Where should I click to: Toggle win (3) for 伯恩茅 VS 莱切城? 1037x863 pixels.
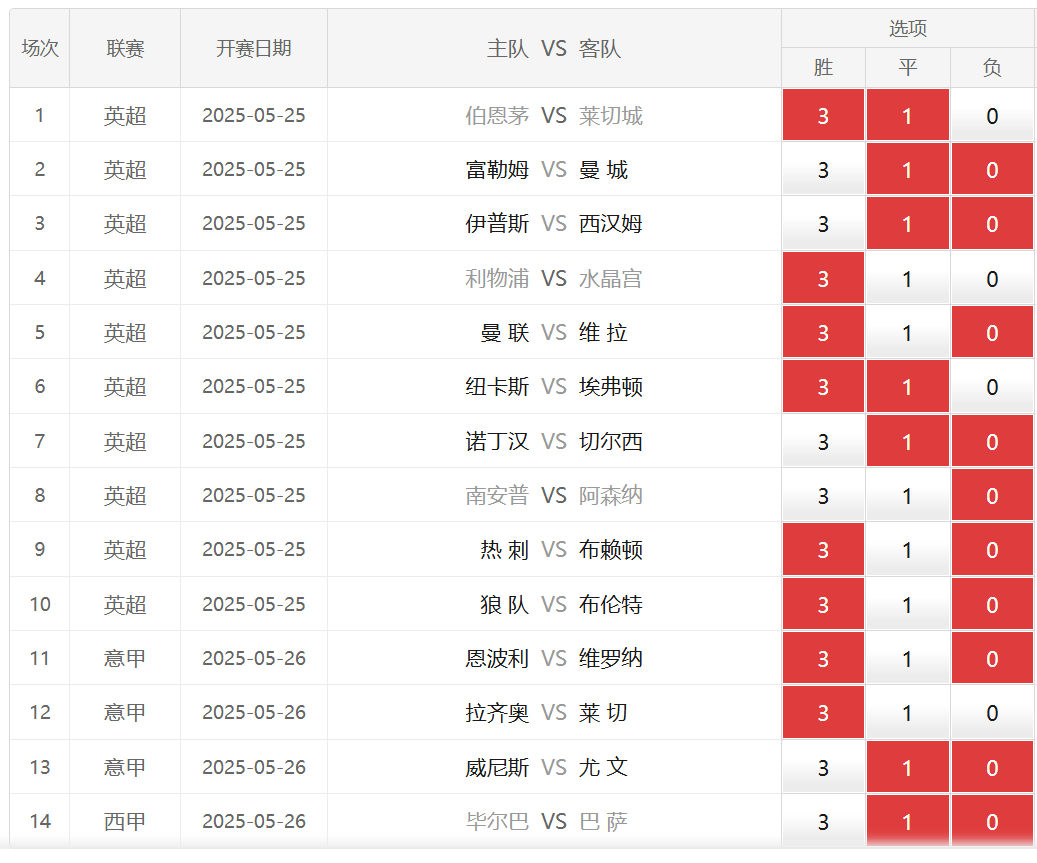point(823,115)
